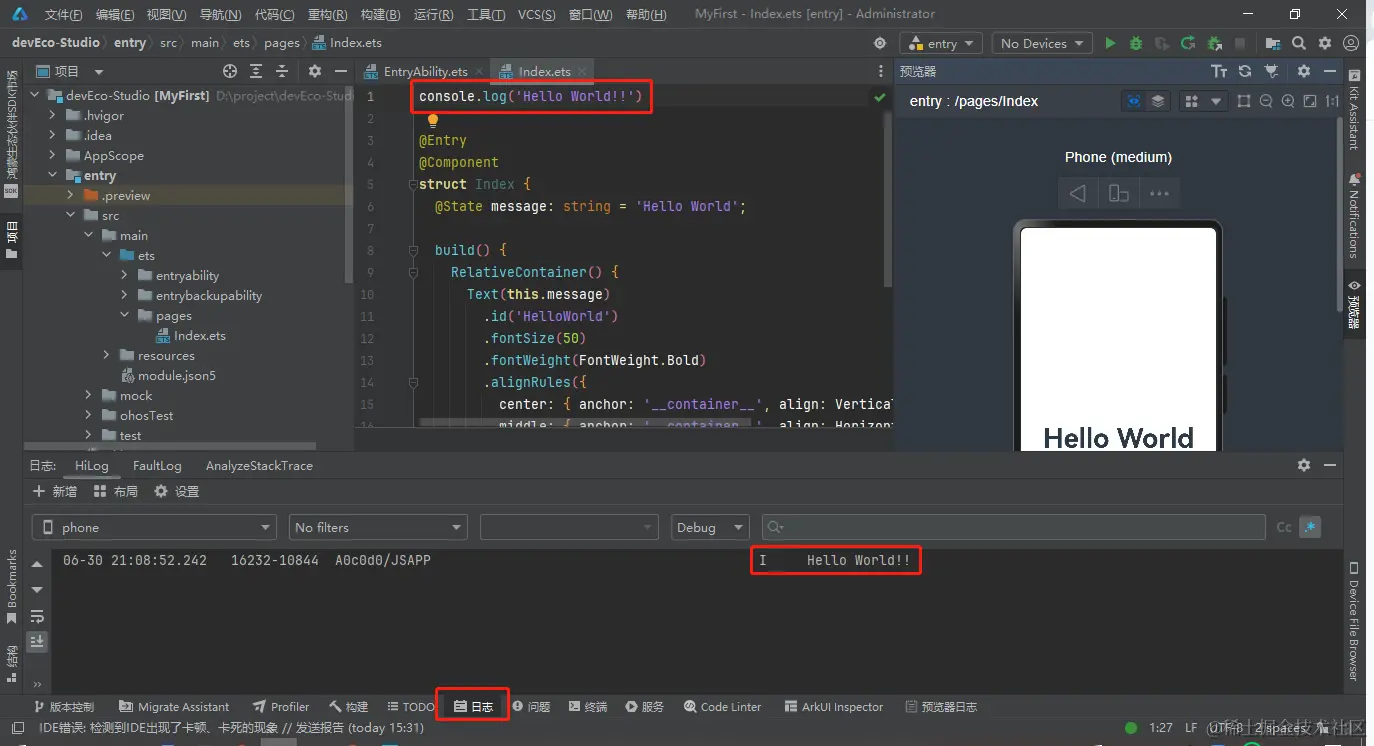Run the app with green play icon
This screenshot has height=746, width=1374.
coord(1110,43)
